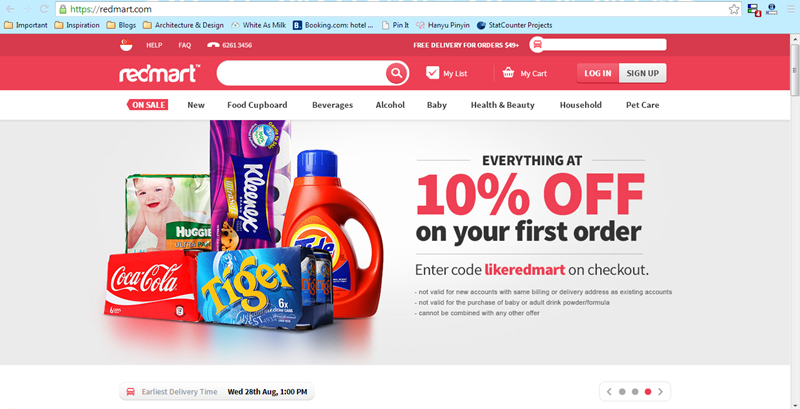
Task: Select the second carousel dot
Action: [635, 392]
